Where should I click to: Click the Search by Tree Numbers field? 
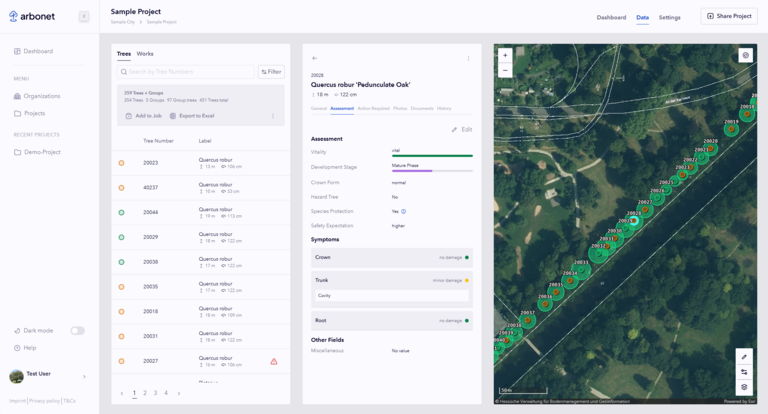click(x=185, y=72)
